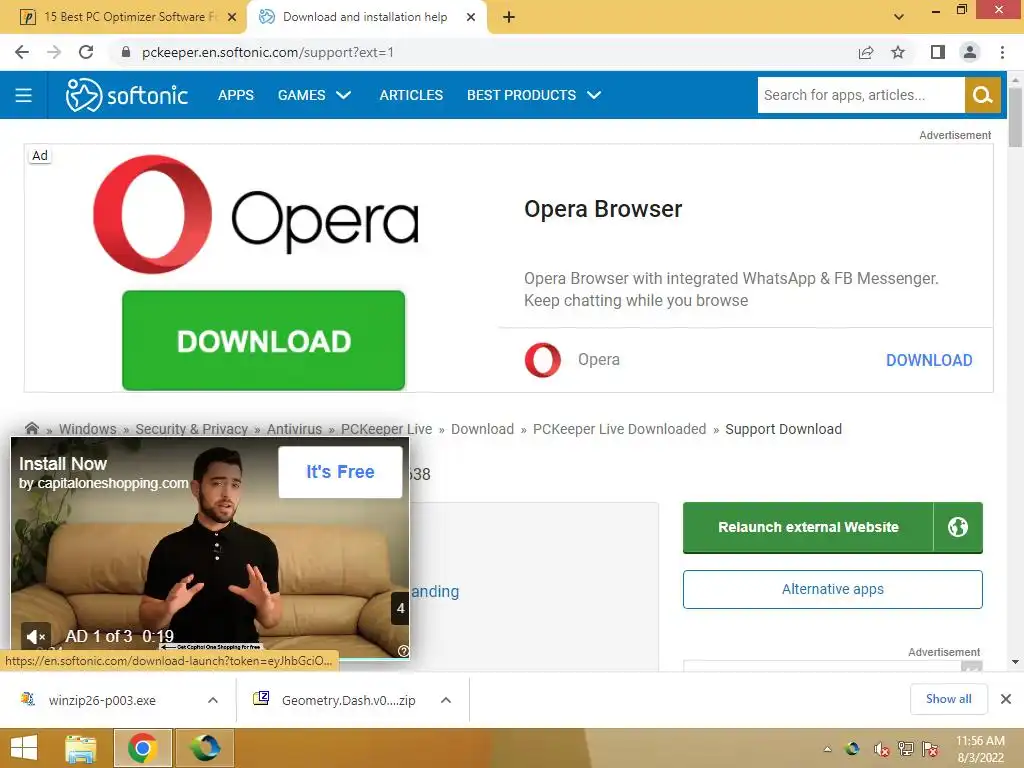1024x768 pixels.
Task: Click the Opera logo in ad row
Action: 543,360
